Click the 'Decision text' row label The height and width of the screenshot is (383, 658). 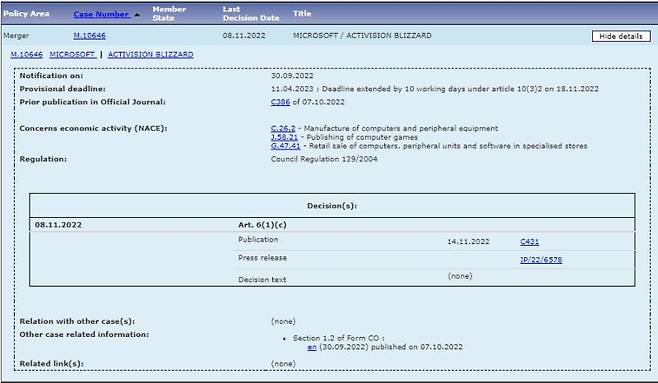(x=262, y=279)
